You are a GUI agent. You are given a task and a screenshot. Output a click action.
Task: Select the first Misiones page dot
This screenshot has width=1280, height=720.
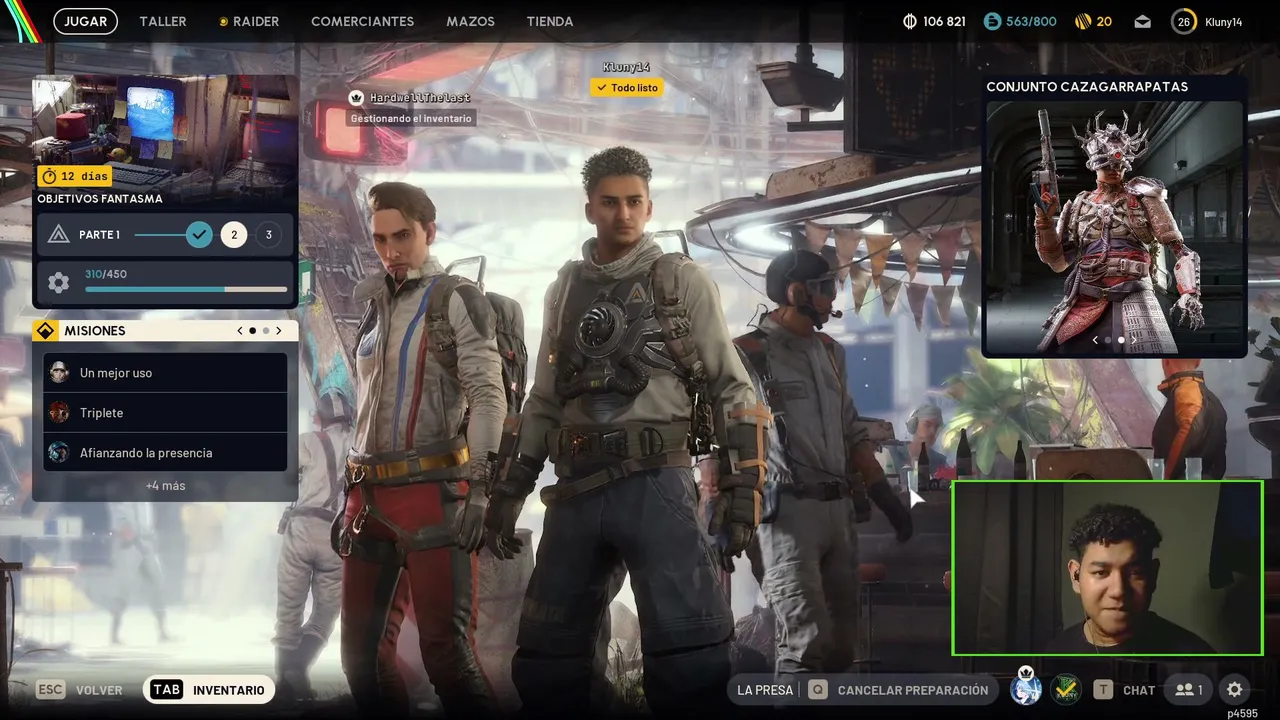click(252, 331)
